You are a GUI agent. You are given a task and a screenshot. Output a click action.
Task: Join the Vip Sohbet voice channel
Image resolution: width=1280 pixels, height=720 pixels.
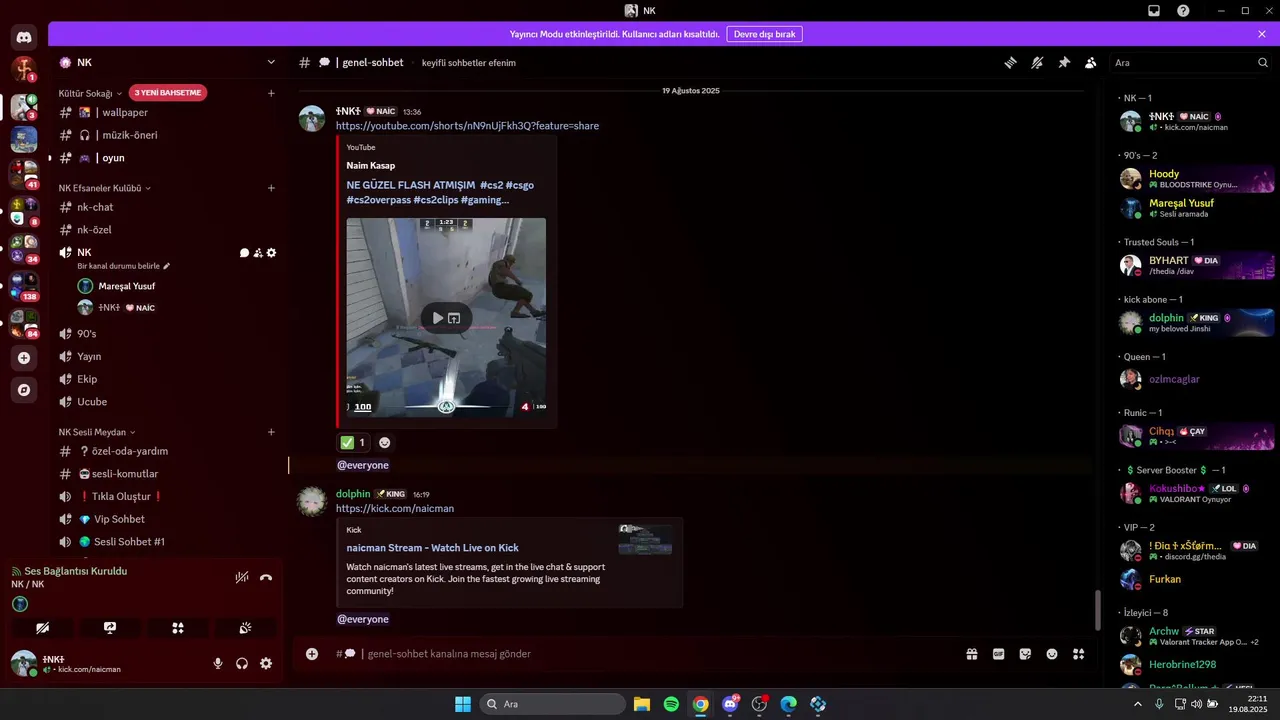[x=166, y=519]
